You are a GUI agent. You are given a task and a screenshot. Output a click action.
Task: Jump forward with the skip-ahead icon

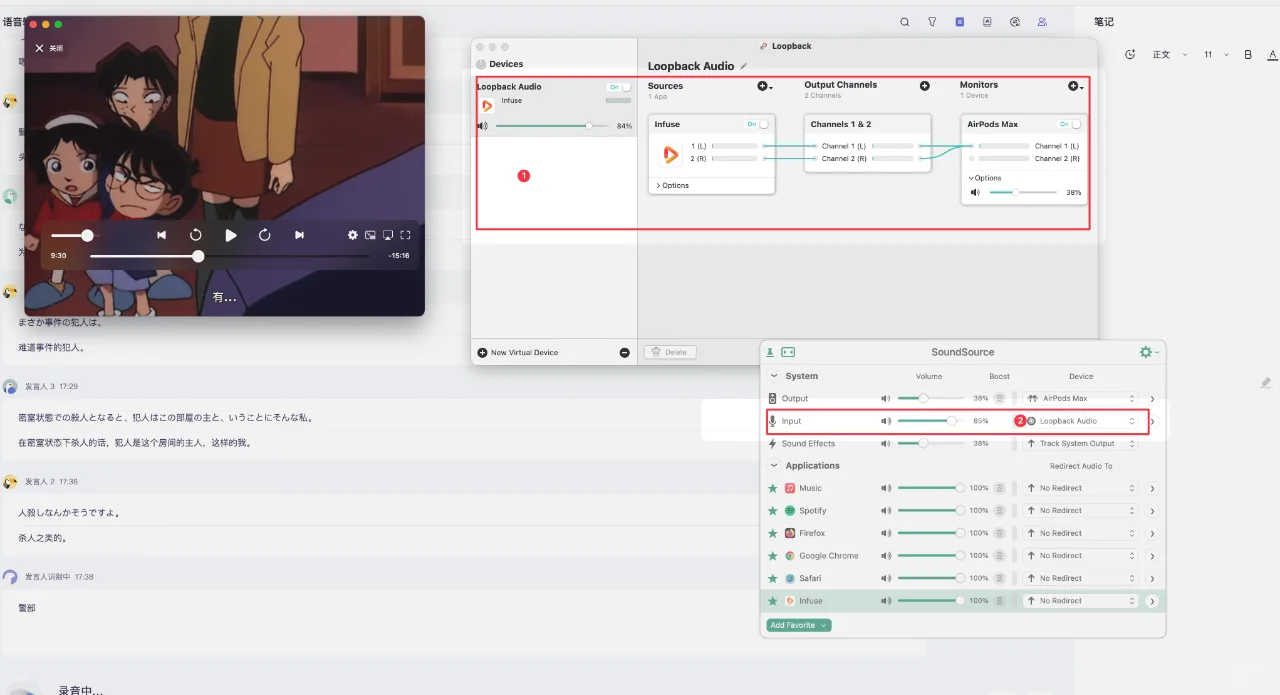coord(265,235)
